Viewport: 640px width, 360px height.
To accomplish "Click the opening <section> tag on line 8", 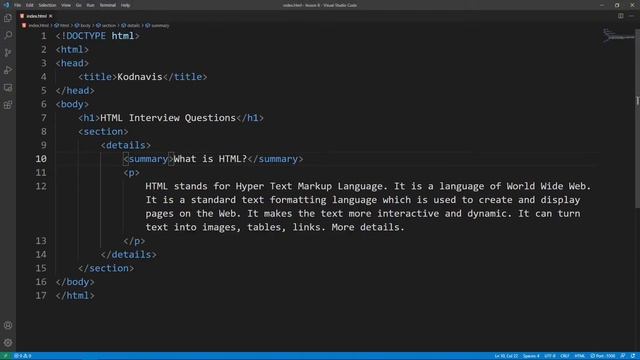I will coord(103,131).
